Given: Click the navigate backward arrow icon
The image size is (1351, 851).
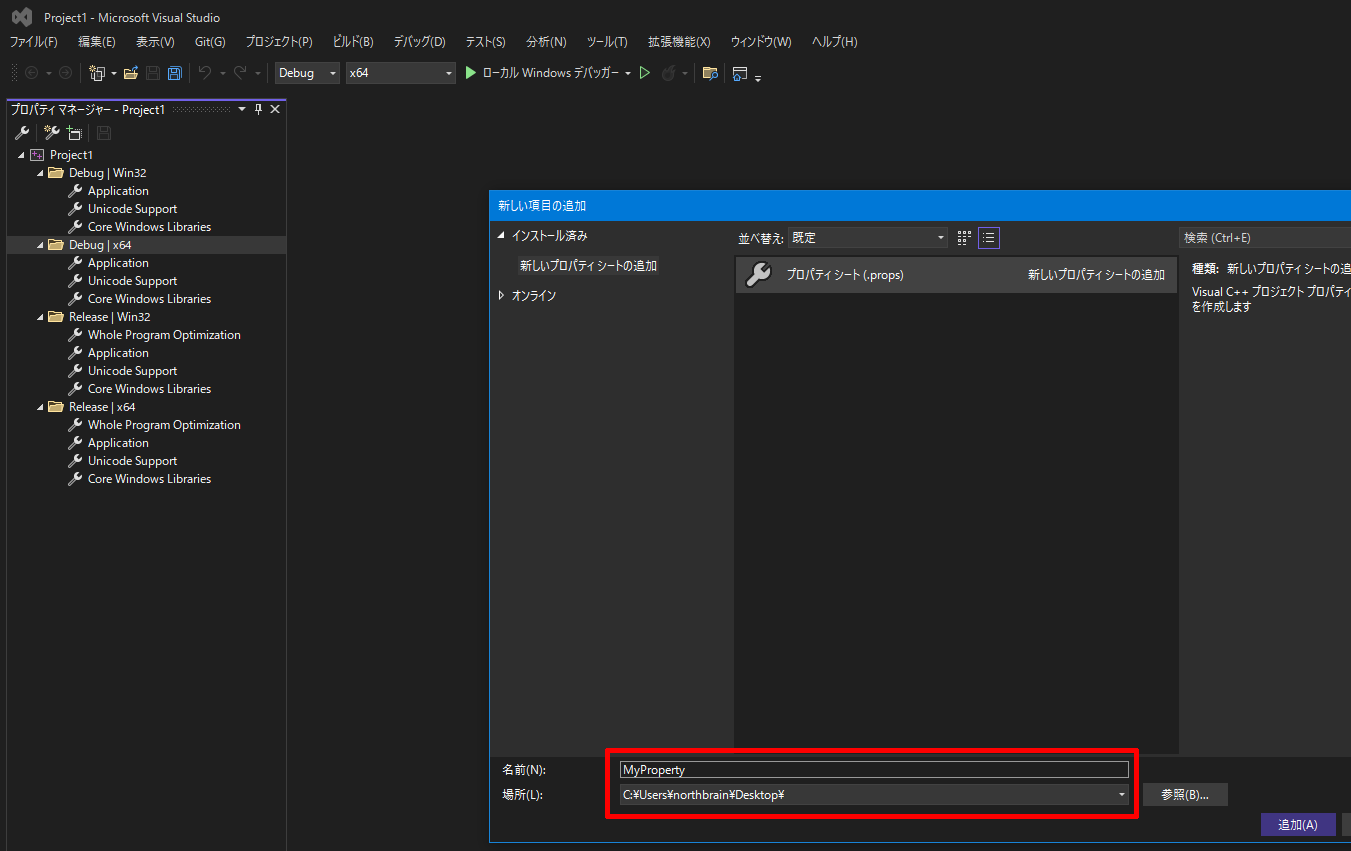Looking at the screenshot, I should tap(32, 73).
